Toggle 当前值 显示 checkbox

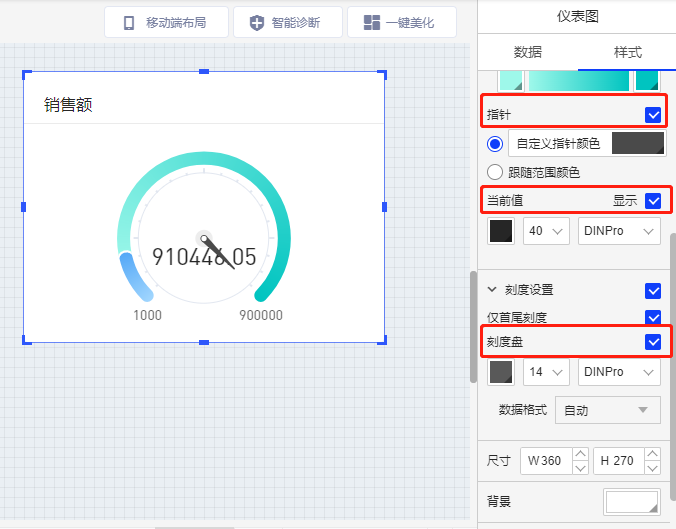[653, 200]
